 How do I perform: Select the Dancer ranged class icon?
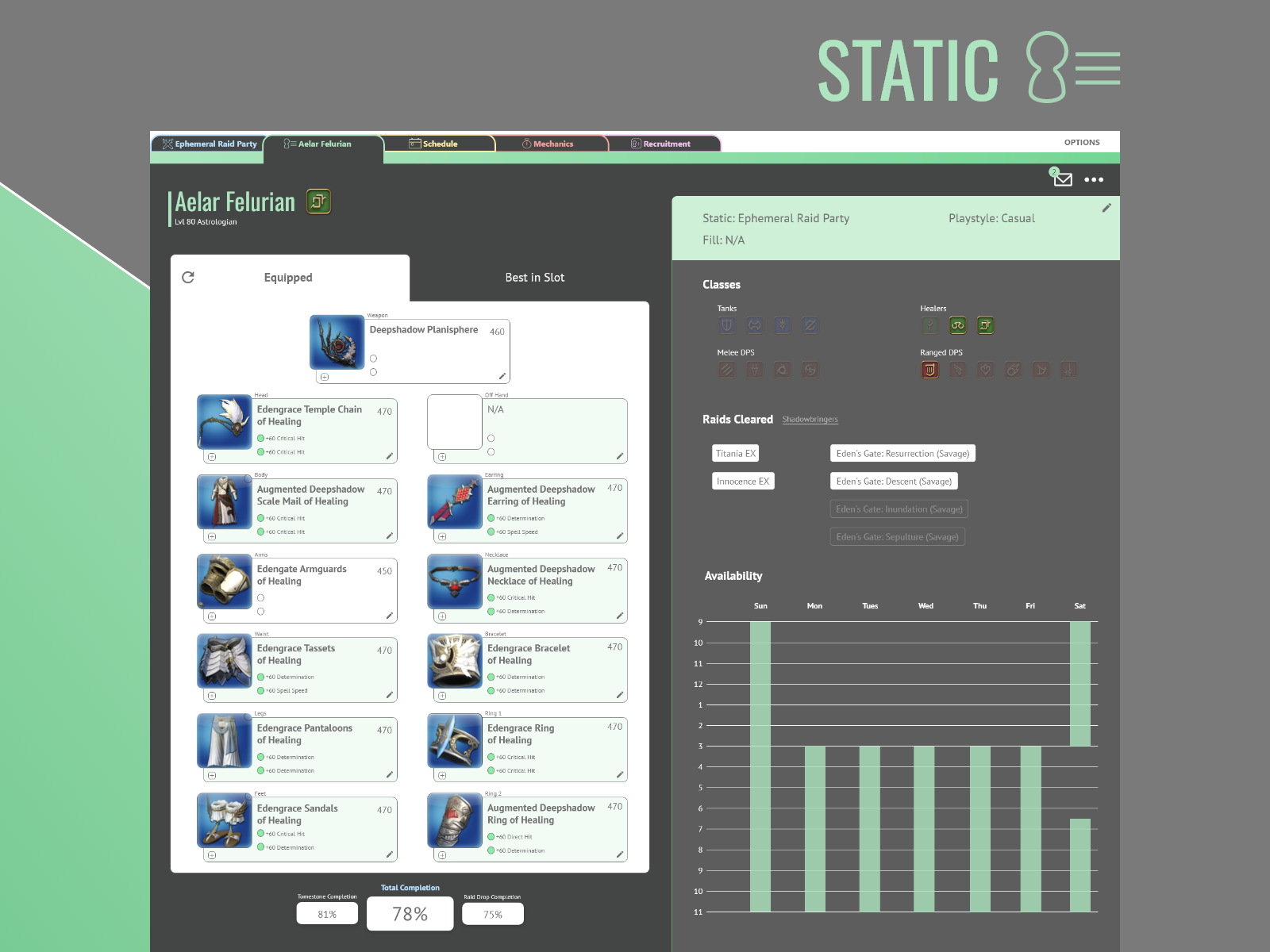tap(986, 370)
